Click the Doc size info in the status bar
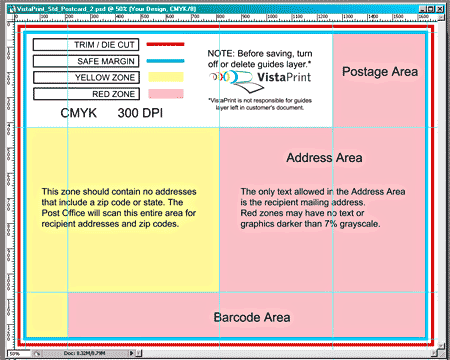The image size is (450, 360). [84, 353]
